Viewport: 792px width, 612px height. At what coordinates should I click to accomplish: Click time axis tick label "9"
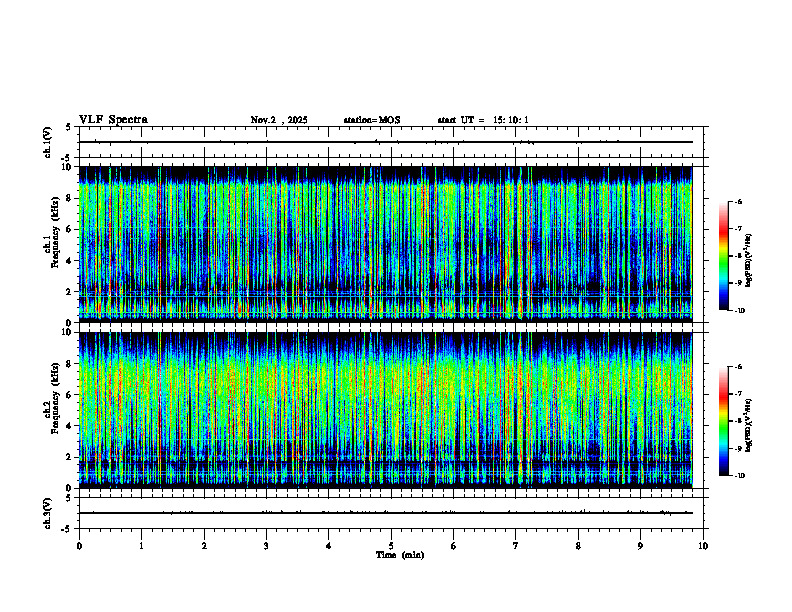(x=640, y=546)
